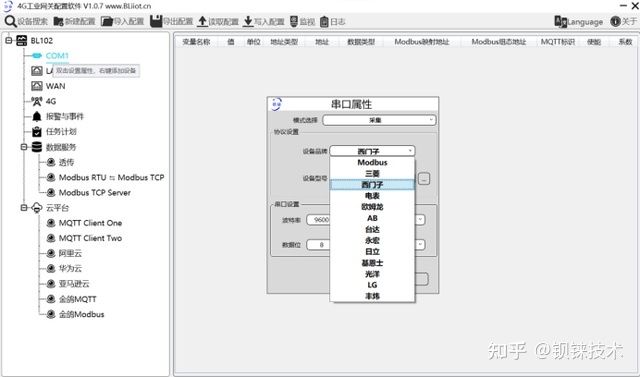Click the 4G antenna icon in tree
The height and width of the screenshot is (377, 640).
point(37,101)
